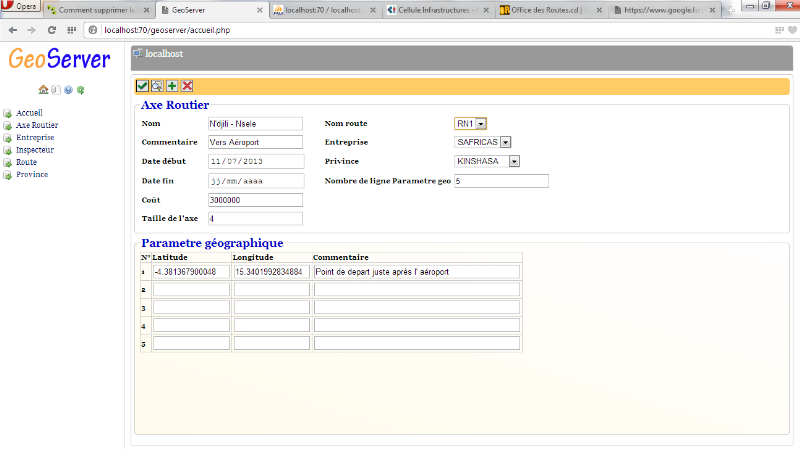Click the arrow icon beside Route
800x449 pixels.
[x=8, y=162]
